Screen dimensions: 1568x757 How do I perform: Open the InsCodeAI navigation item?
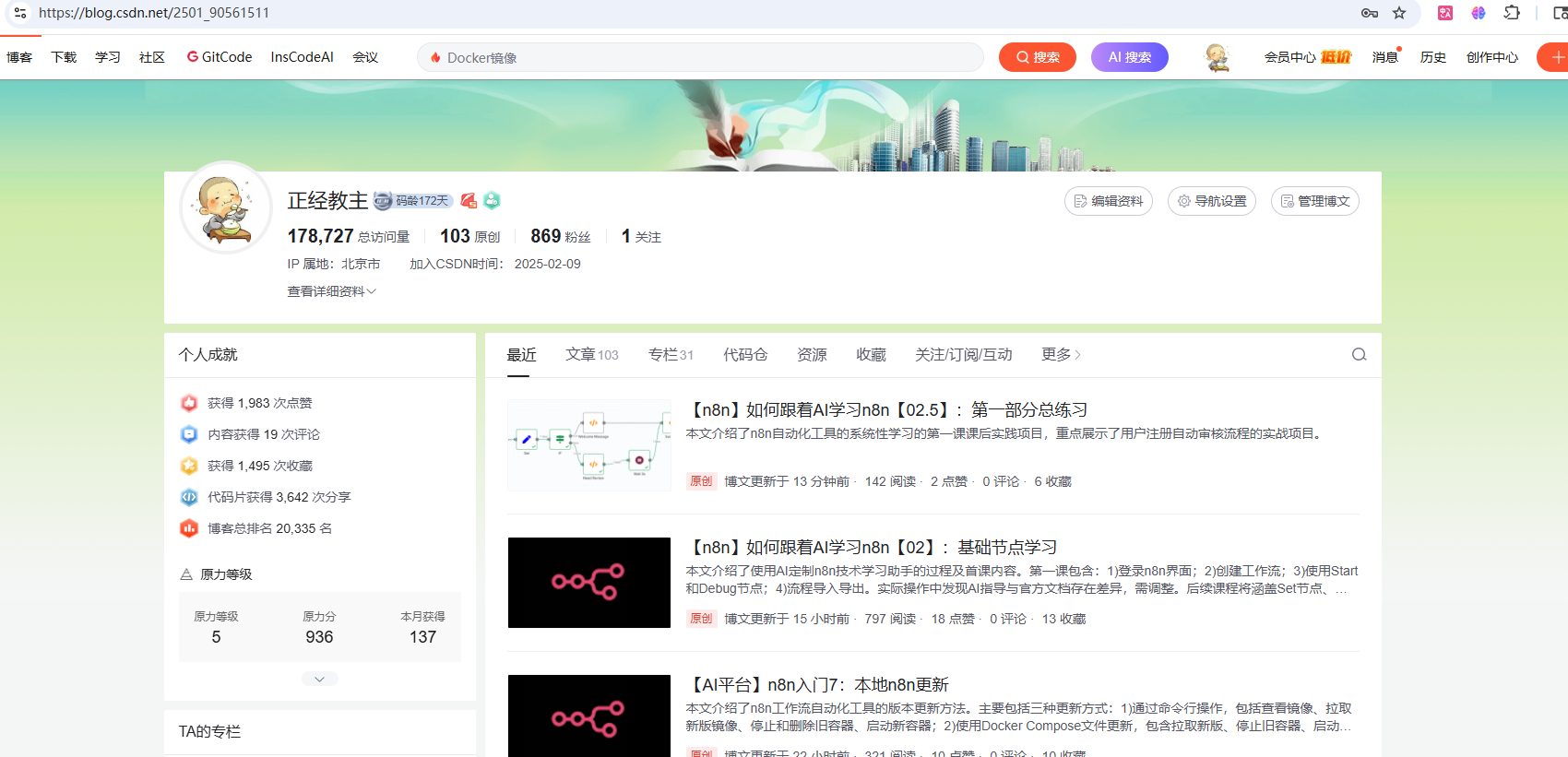302,57
